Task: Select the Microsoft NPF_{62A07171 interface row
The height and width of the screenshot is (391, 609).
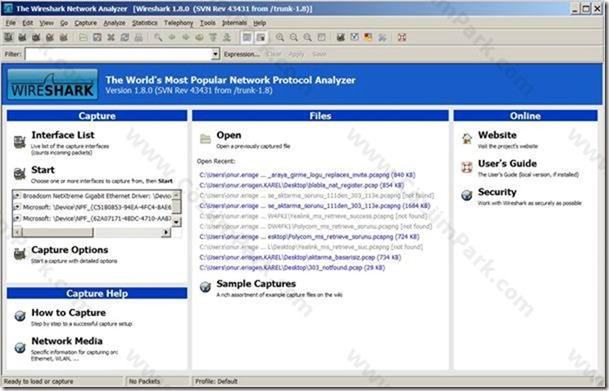Action: [93, 218]
